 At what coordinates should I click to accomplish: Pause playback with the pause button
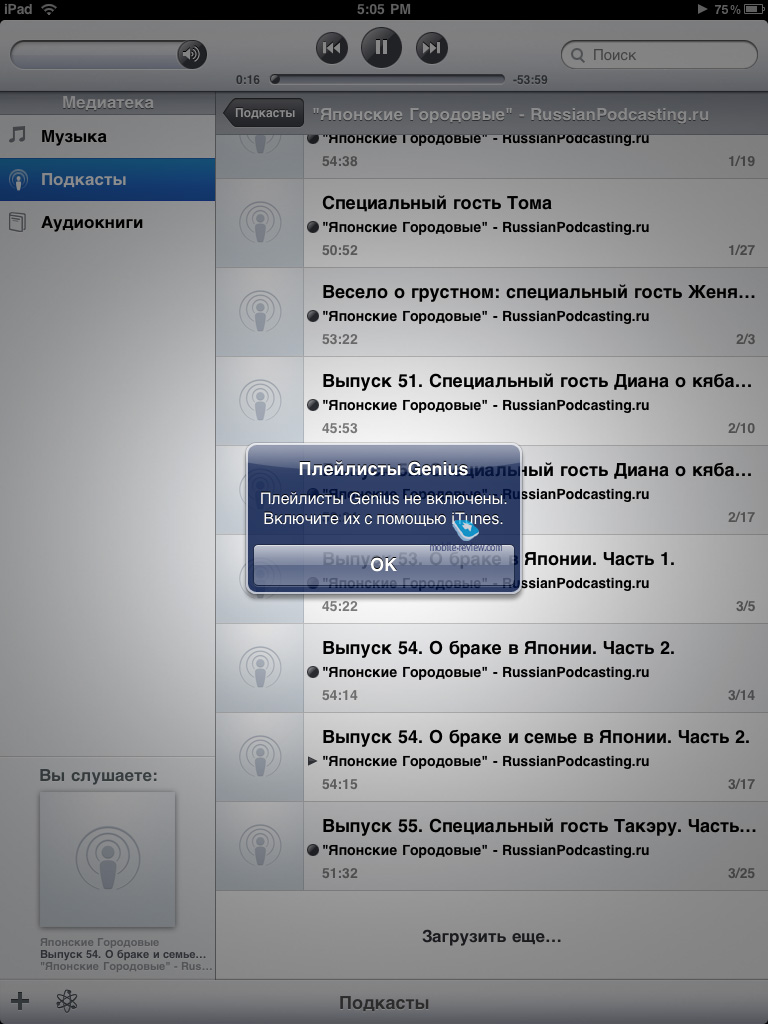381,47
